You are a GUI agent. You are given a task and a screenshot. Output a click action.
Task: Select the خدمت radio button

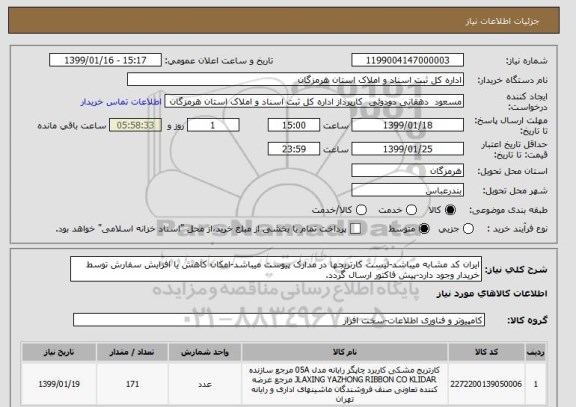click(x=411, y=210)
